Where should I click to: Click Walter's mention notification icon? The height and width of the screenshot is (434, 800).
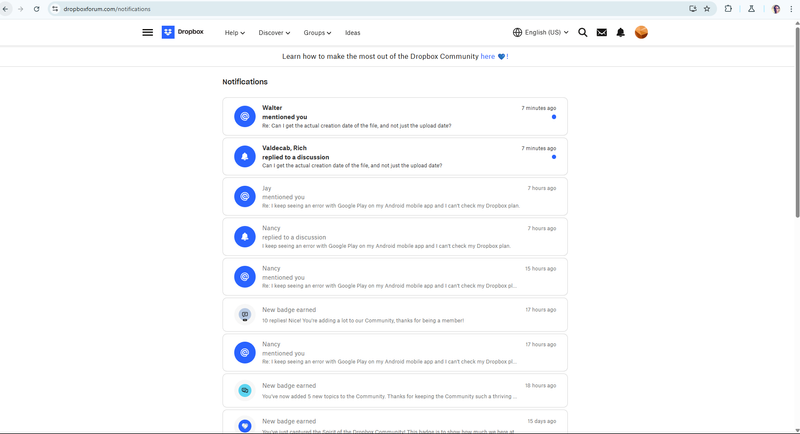244,117
